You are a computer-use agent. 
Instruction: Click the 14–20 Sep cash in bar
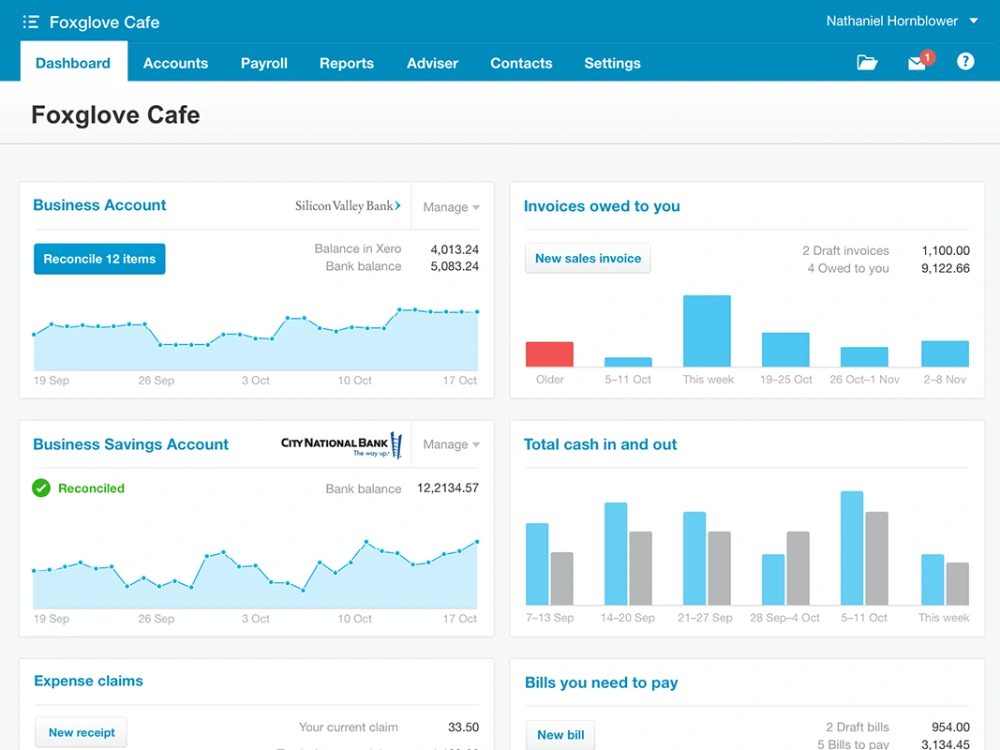point(616,554)
